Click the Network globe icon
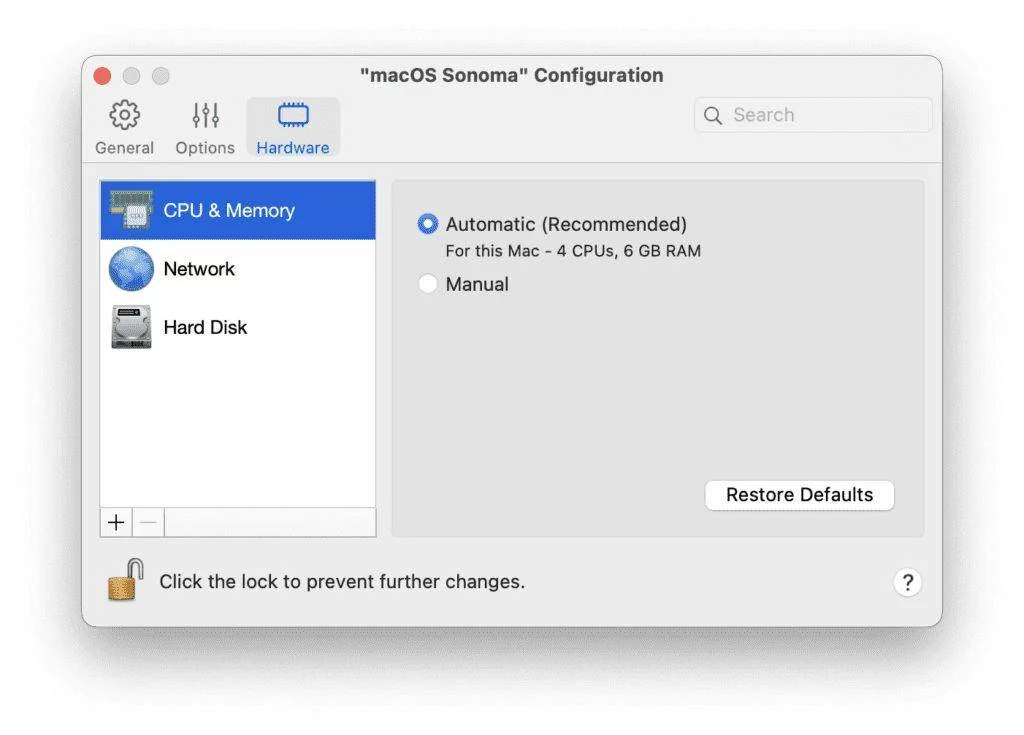1024x735 pixels. click(131, 269)
